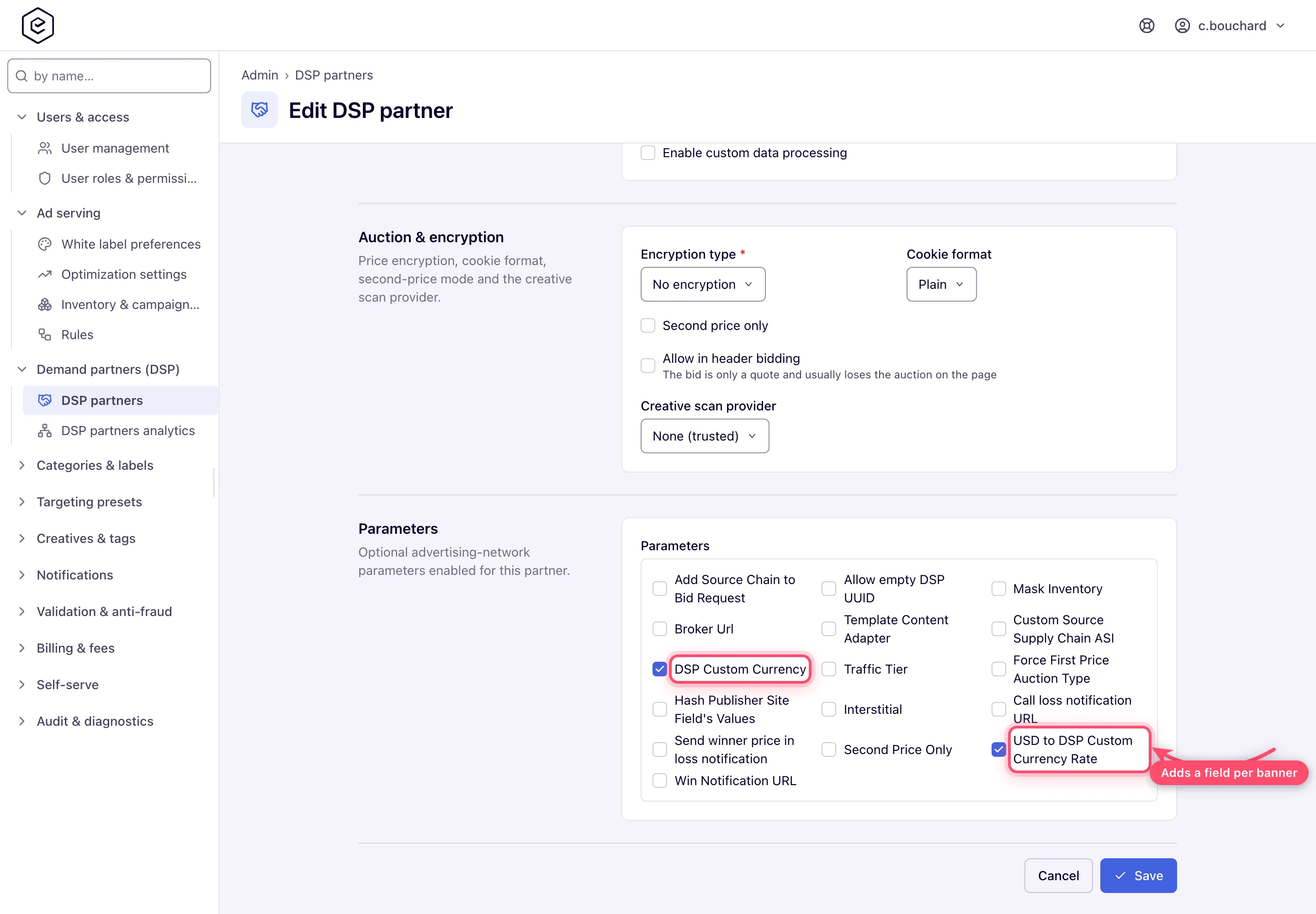Click the User management people icon

tap(45, 149)
